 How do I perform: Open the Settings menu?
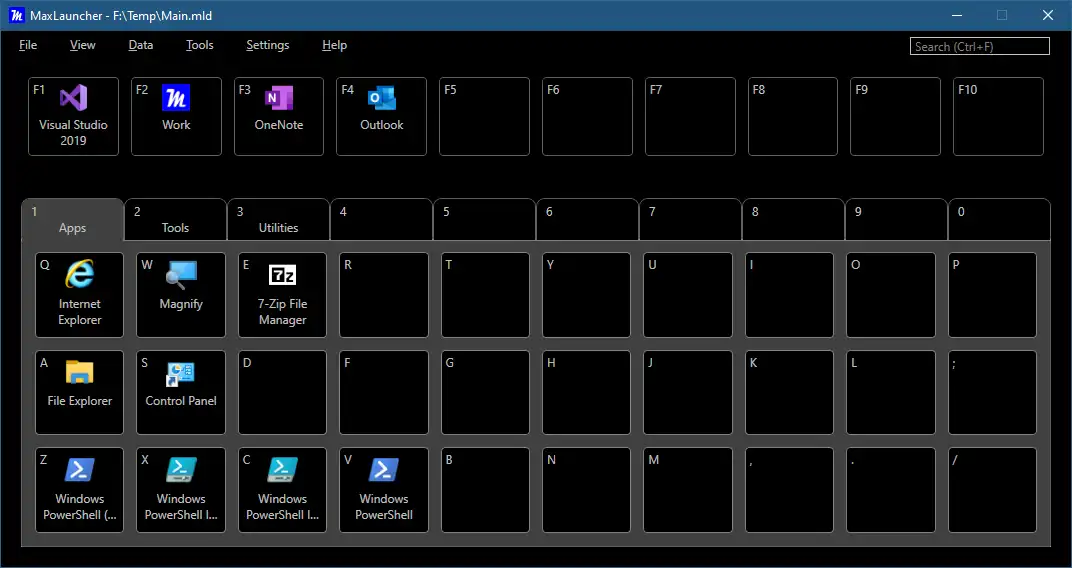coord(268,45)
